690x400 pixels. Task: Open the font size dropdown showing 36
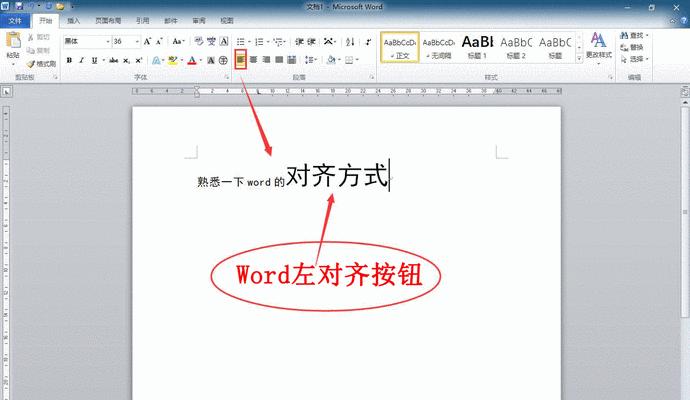137,41
